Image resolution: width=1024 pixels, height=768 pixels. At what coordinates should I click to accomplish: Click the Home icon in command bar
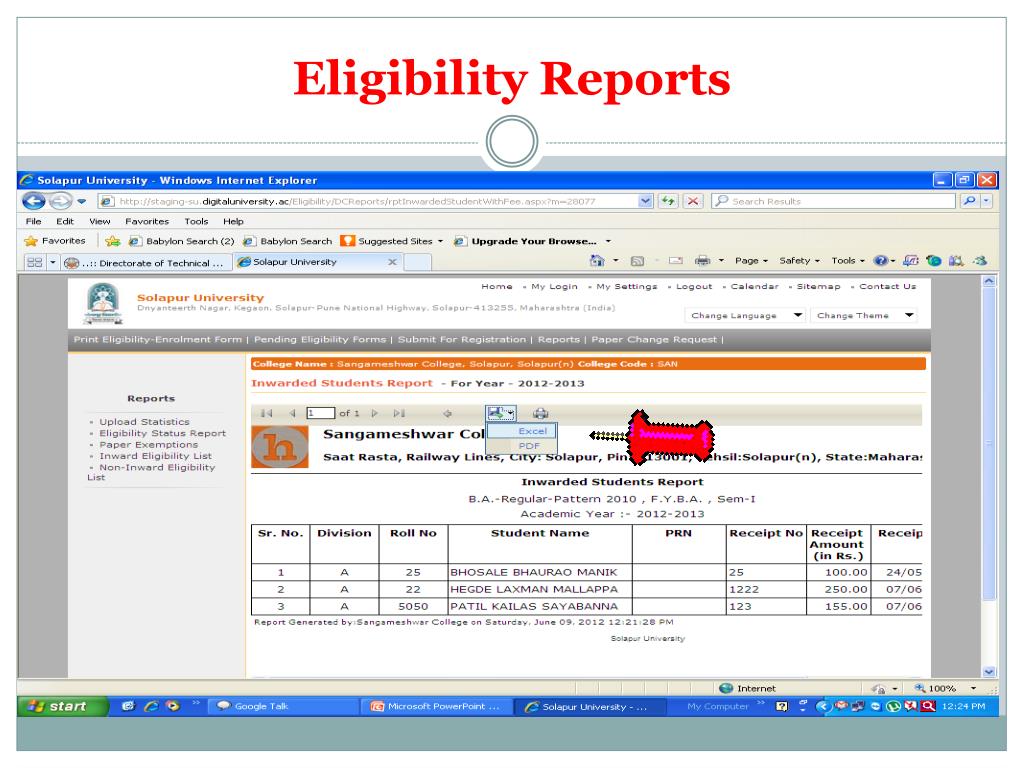pos(597,261)
